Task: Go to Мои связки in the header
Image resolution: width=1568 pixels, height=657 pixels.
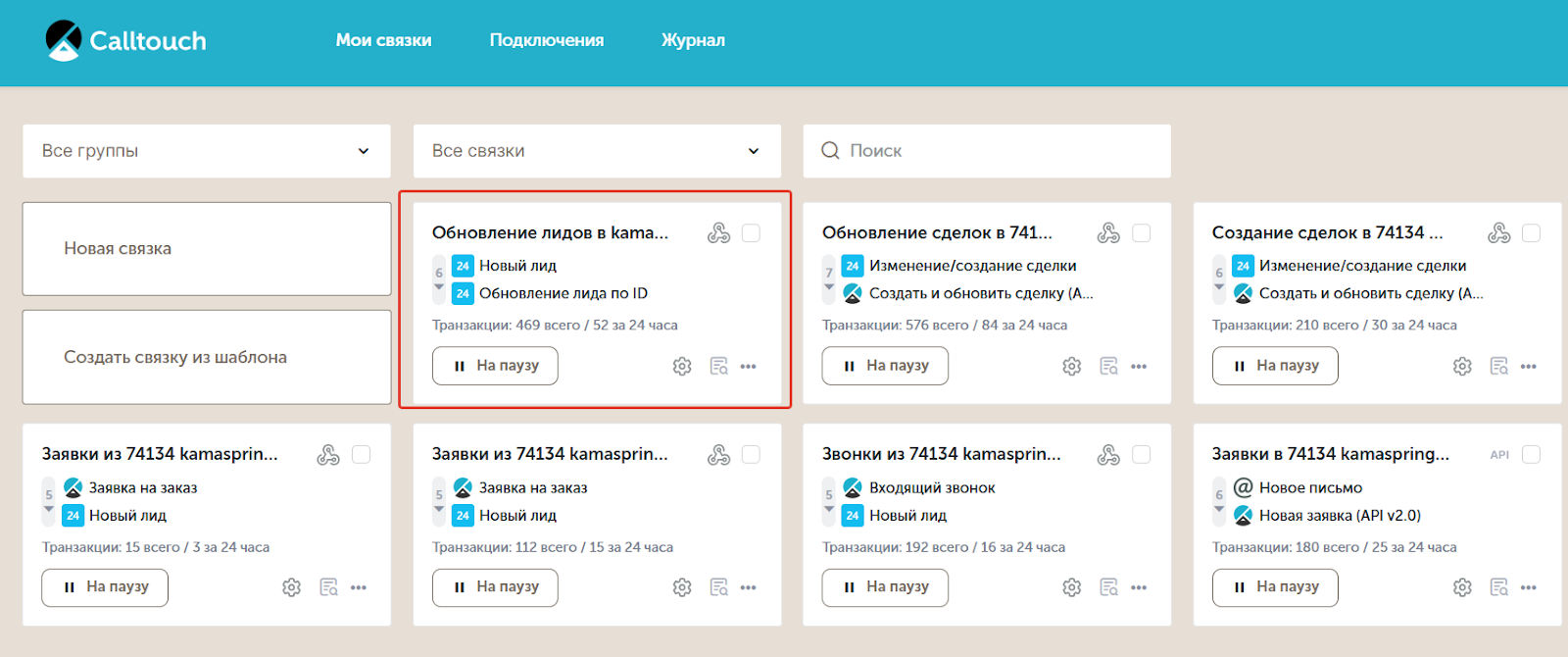Action: (383, 40)
